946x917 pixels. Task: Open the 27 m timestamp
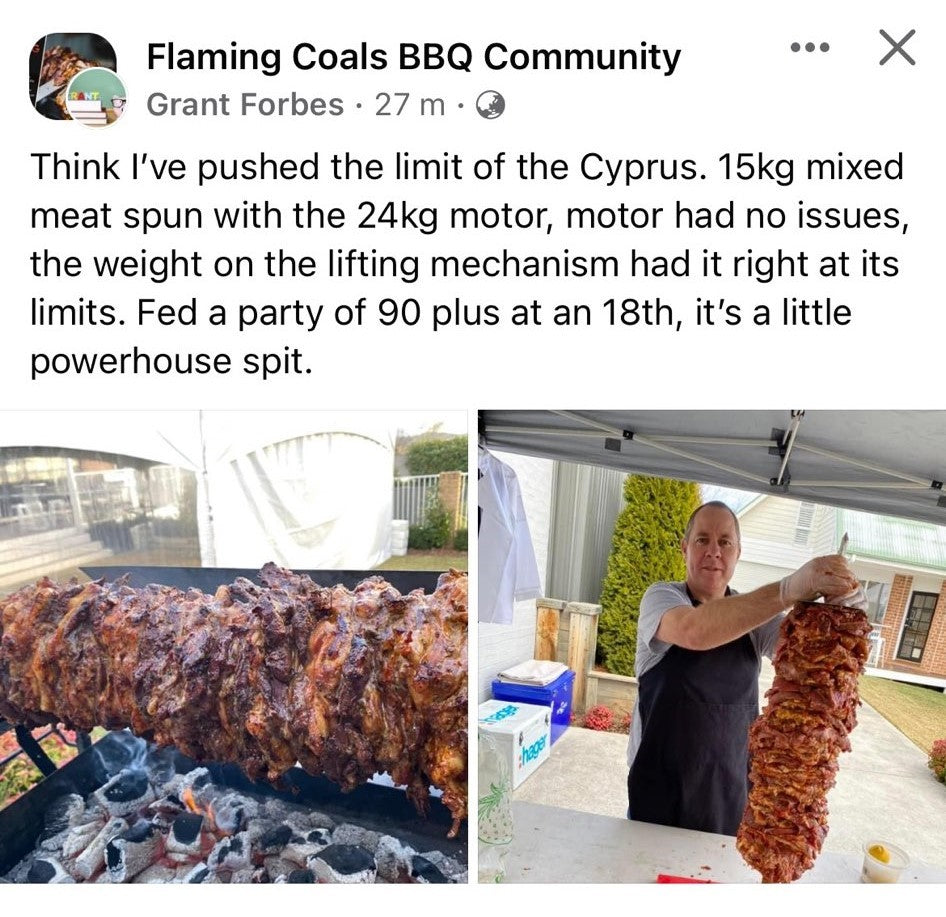(410, 105)
